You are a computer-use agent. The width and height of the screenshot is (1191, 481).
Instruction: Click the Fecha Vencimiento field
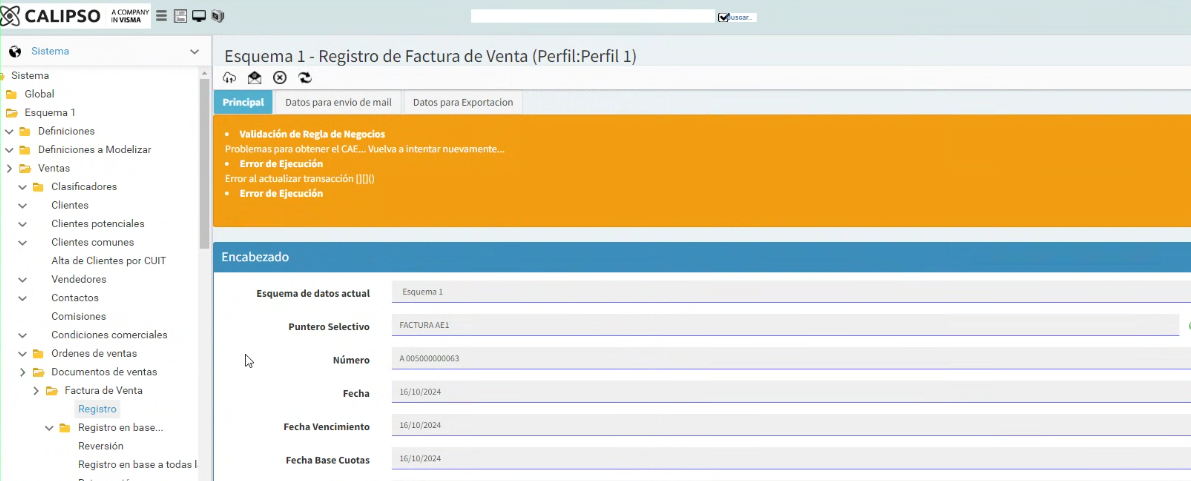(x=791, y=426)
